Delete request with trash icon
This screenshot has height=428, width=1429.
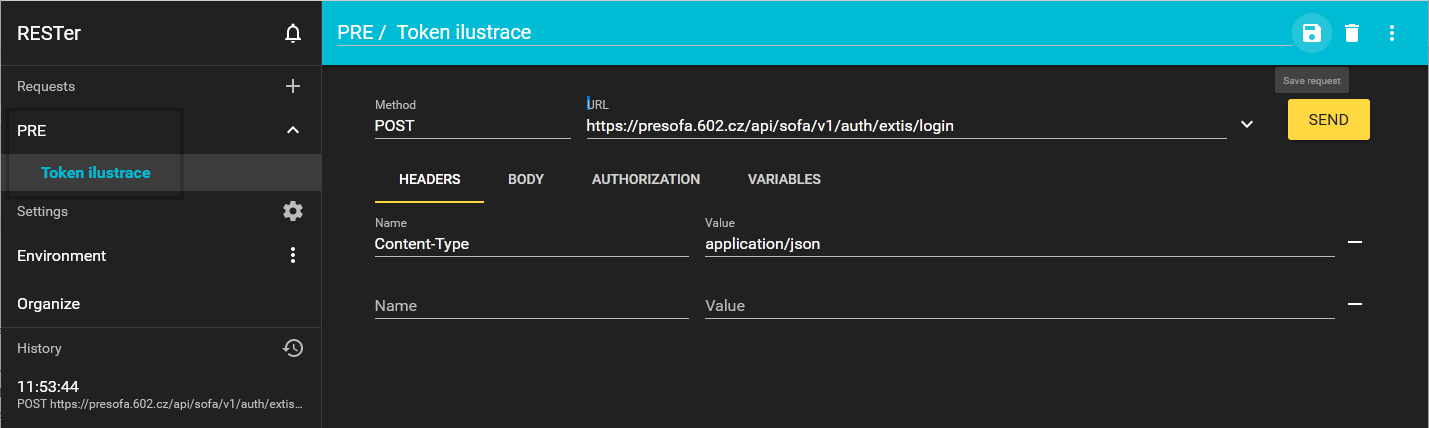click(x=1352, y=33)
